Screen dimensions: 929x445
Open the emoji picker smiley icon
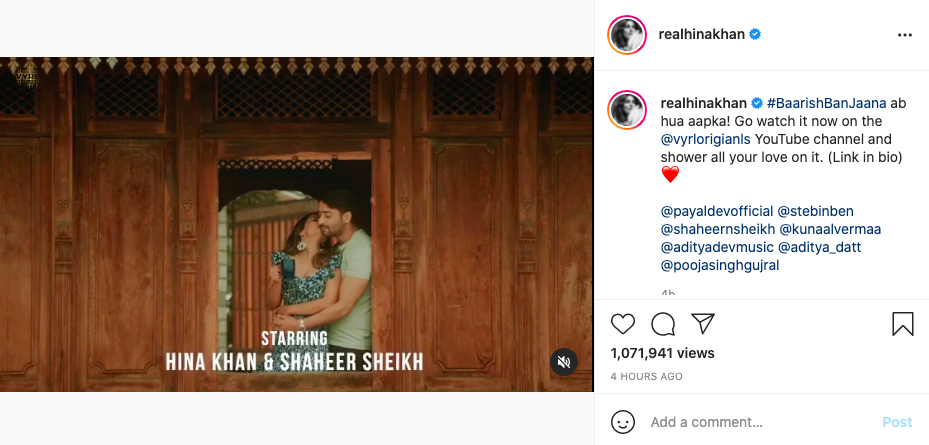(x=623, y=422)
